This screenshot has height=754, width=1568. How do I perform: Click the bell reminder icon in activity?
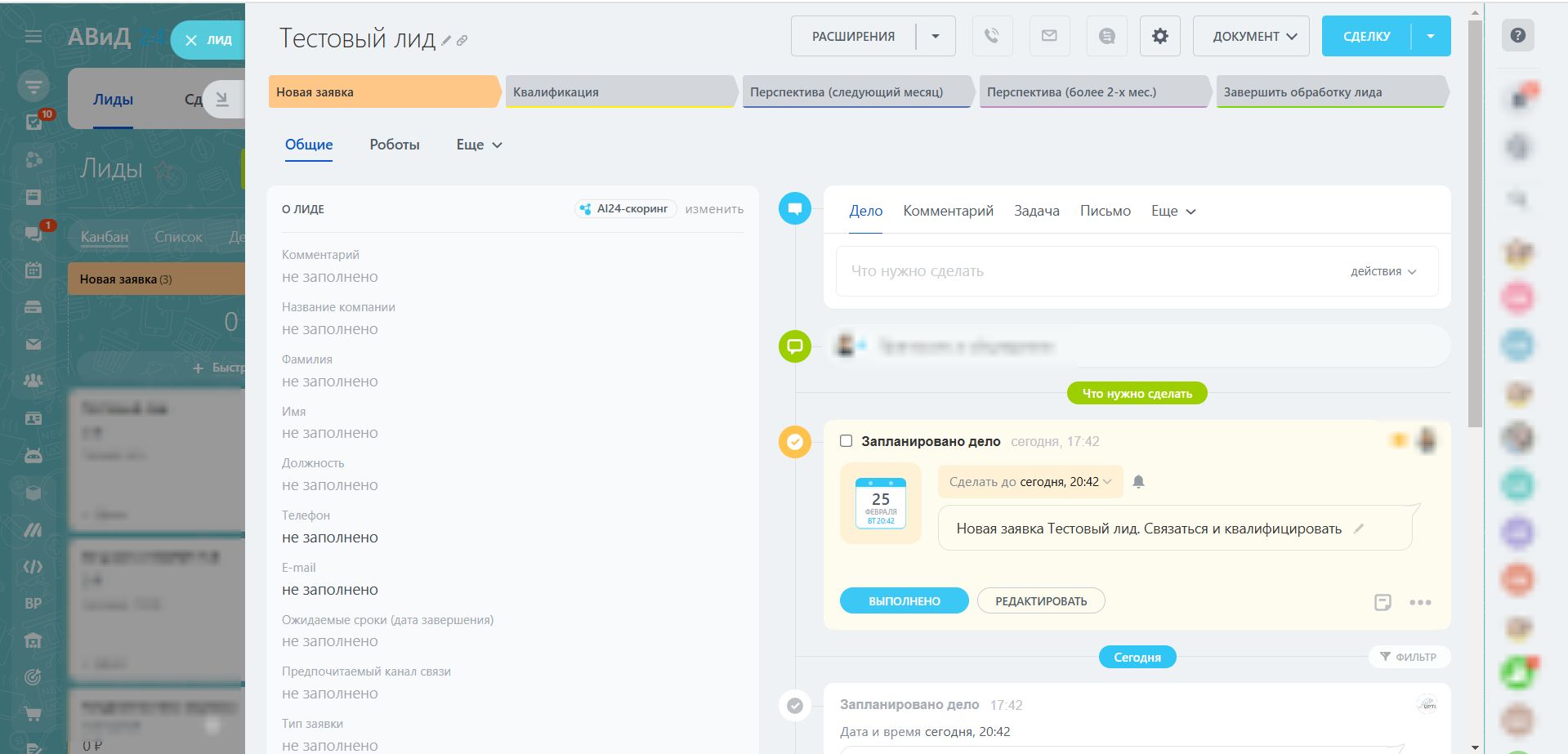pos(1138,482)
